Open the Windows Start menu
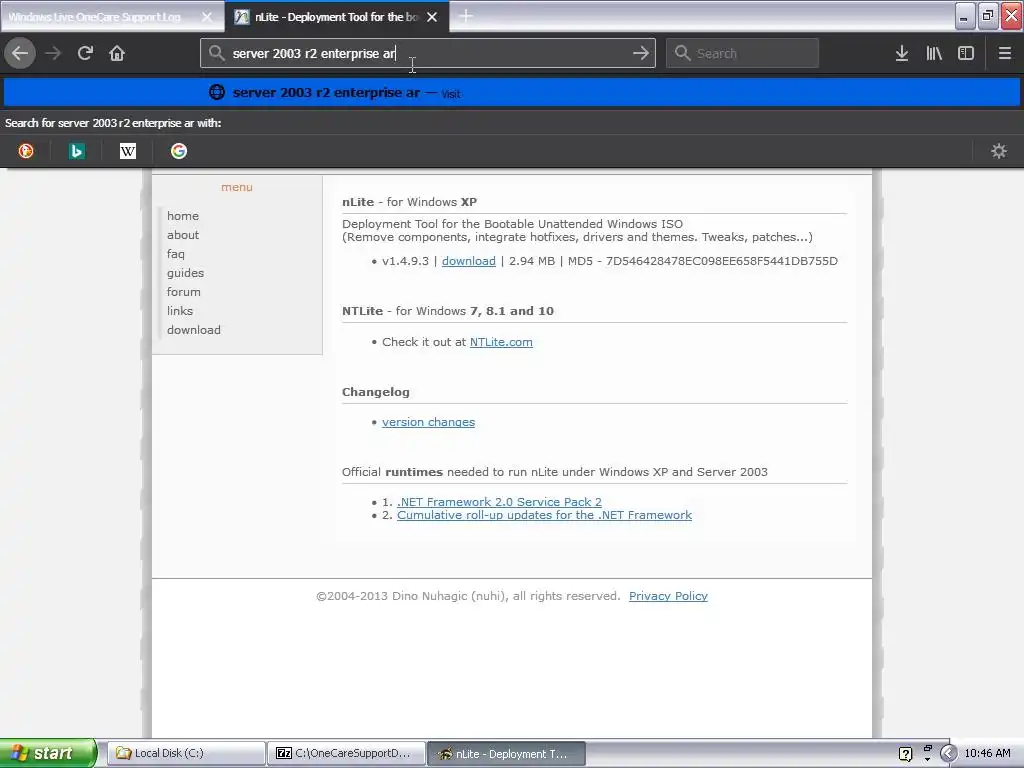Screen dimensions: 1024x768 [x=48, y=753]
